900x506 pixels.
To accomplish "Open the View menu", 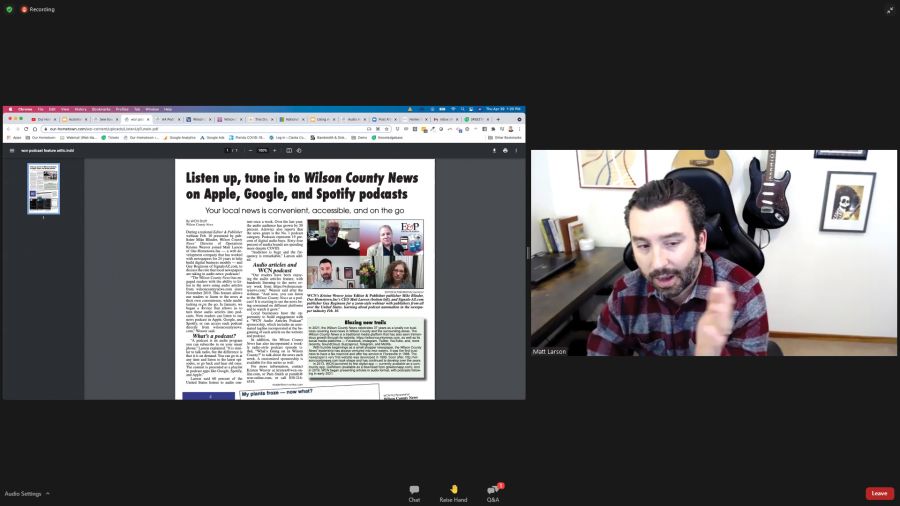I will click(x=65, y=109).
